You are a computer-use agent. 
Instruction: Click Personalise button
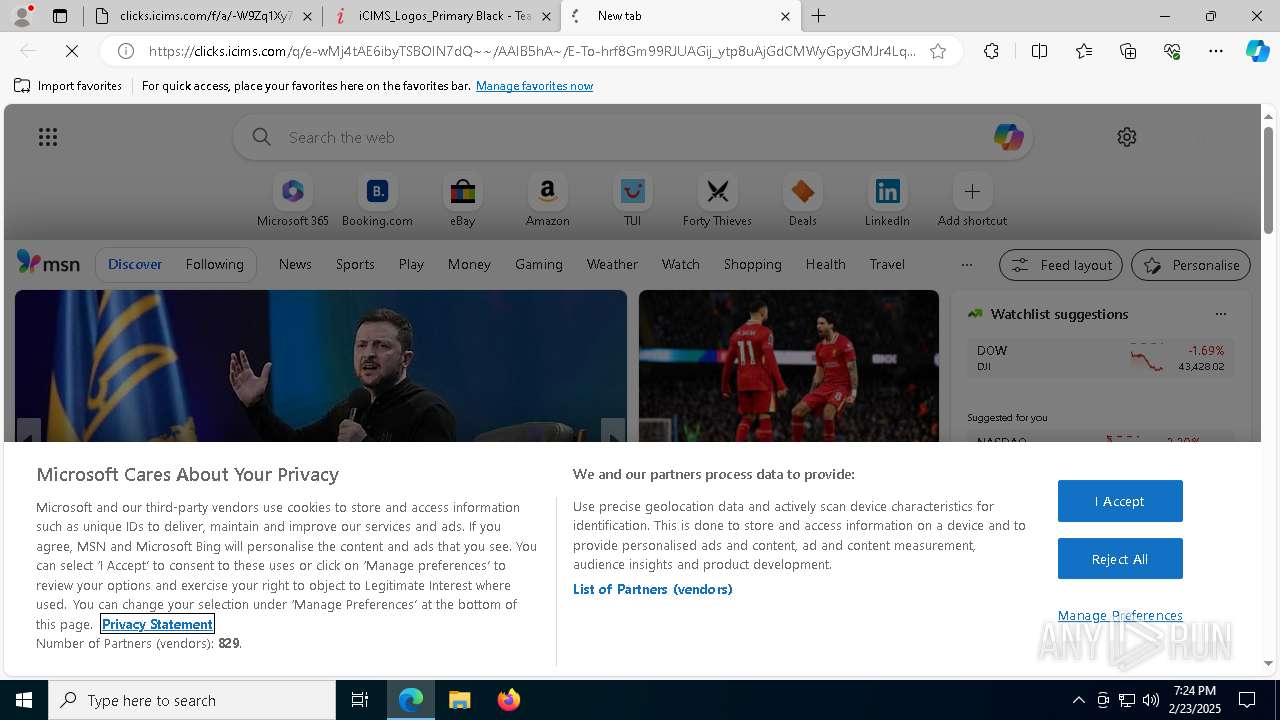[x=1191, y=265]
